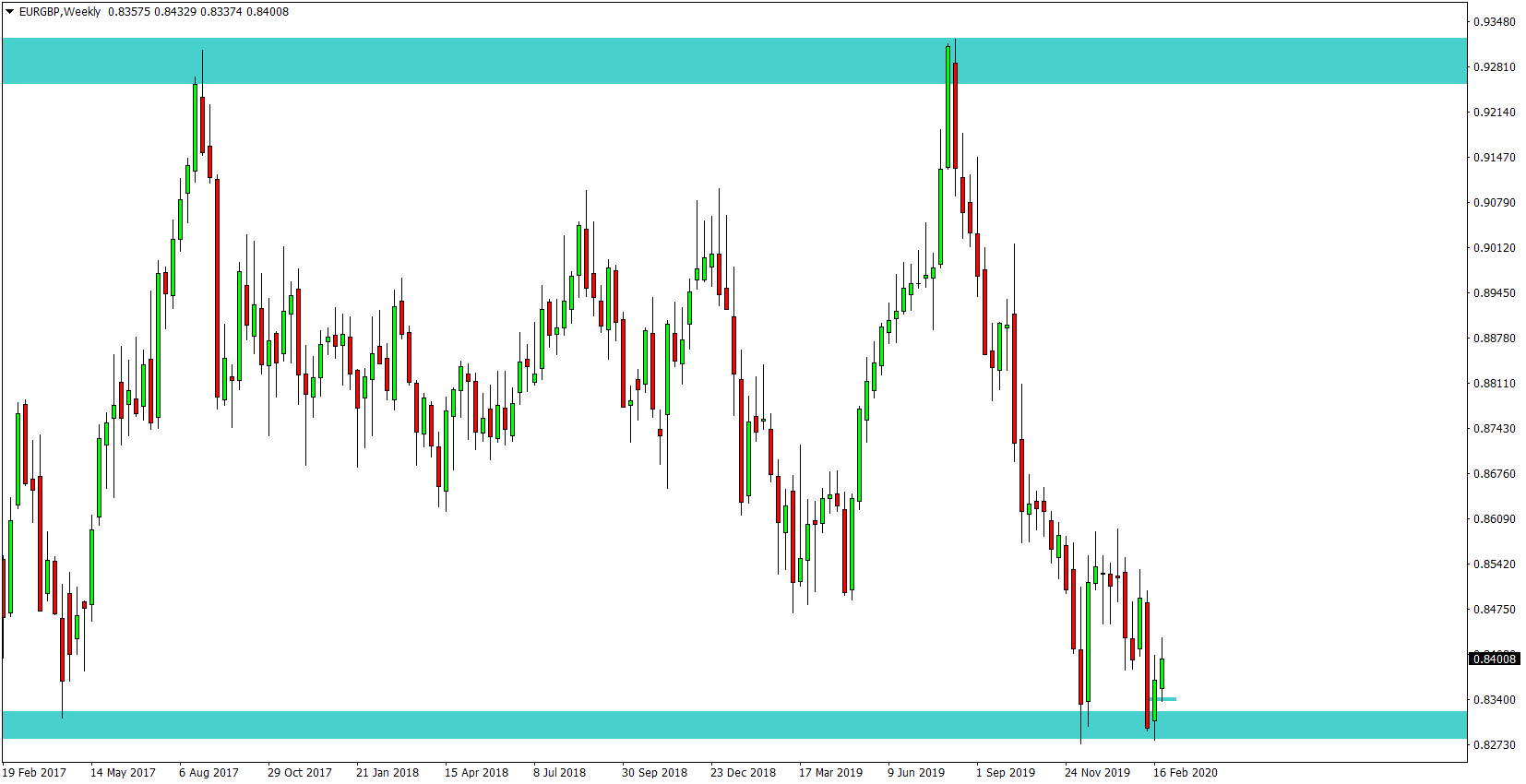The width and height of the screenshot is (1526, 784).
Task: Click the 0.86760 price axis label
Action: tap(1494, 473)
